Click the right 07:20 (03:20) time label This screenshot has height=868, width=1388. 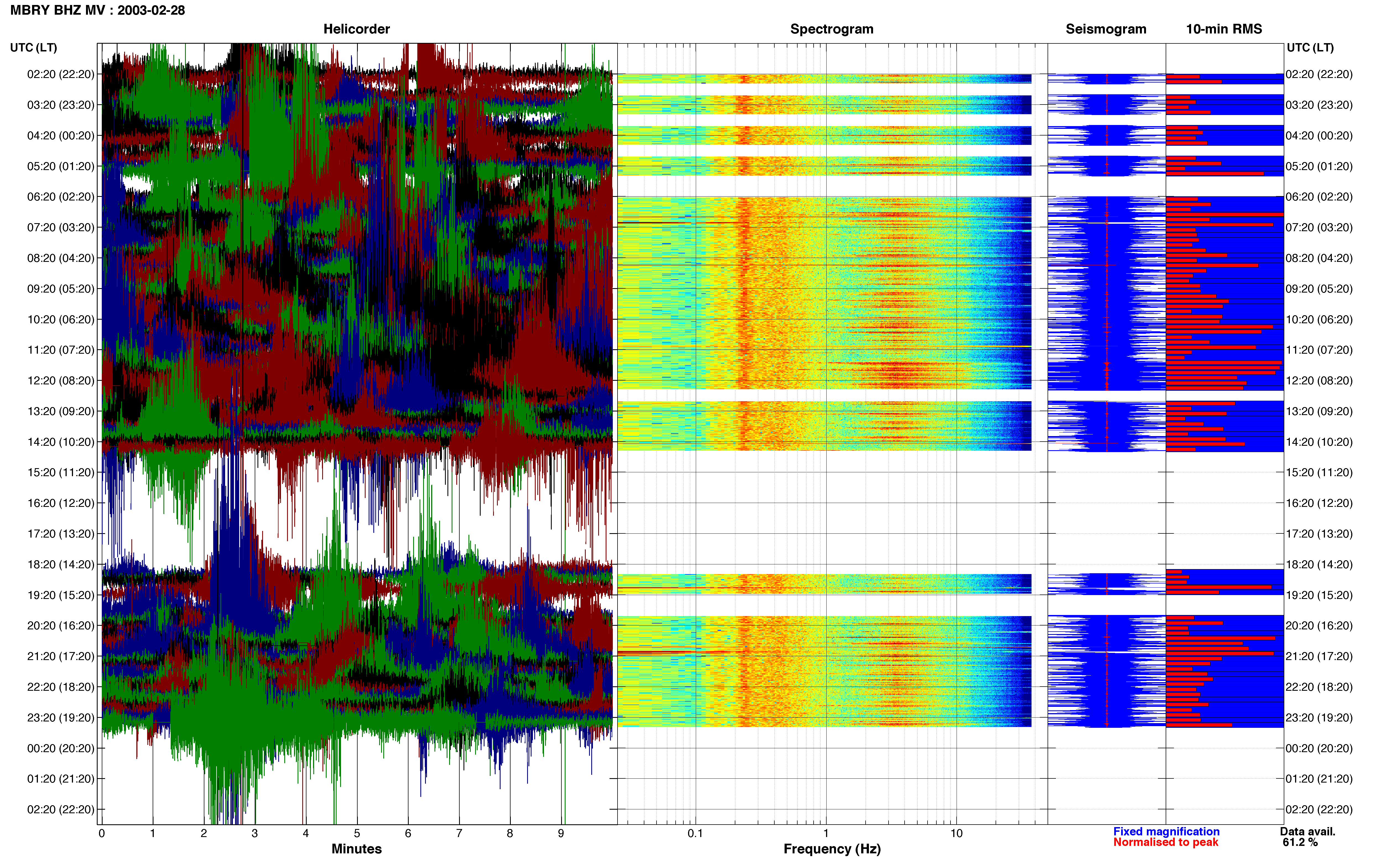point(1319,227)
